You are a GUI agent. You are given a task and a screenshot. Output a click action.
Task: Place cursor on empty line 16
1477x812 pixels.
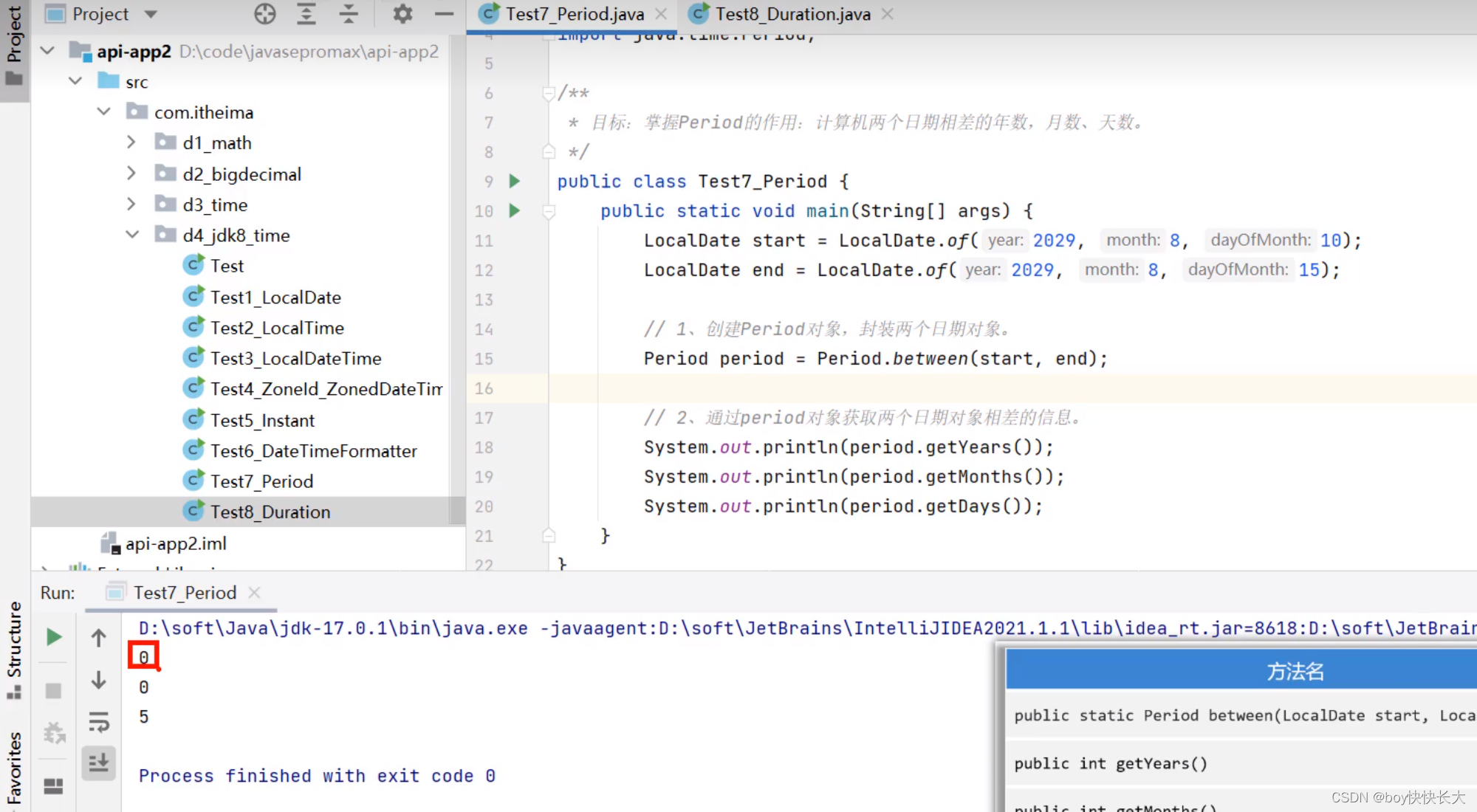(1012, 388)
